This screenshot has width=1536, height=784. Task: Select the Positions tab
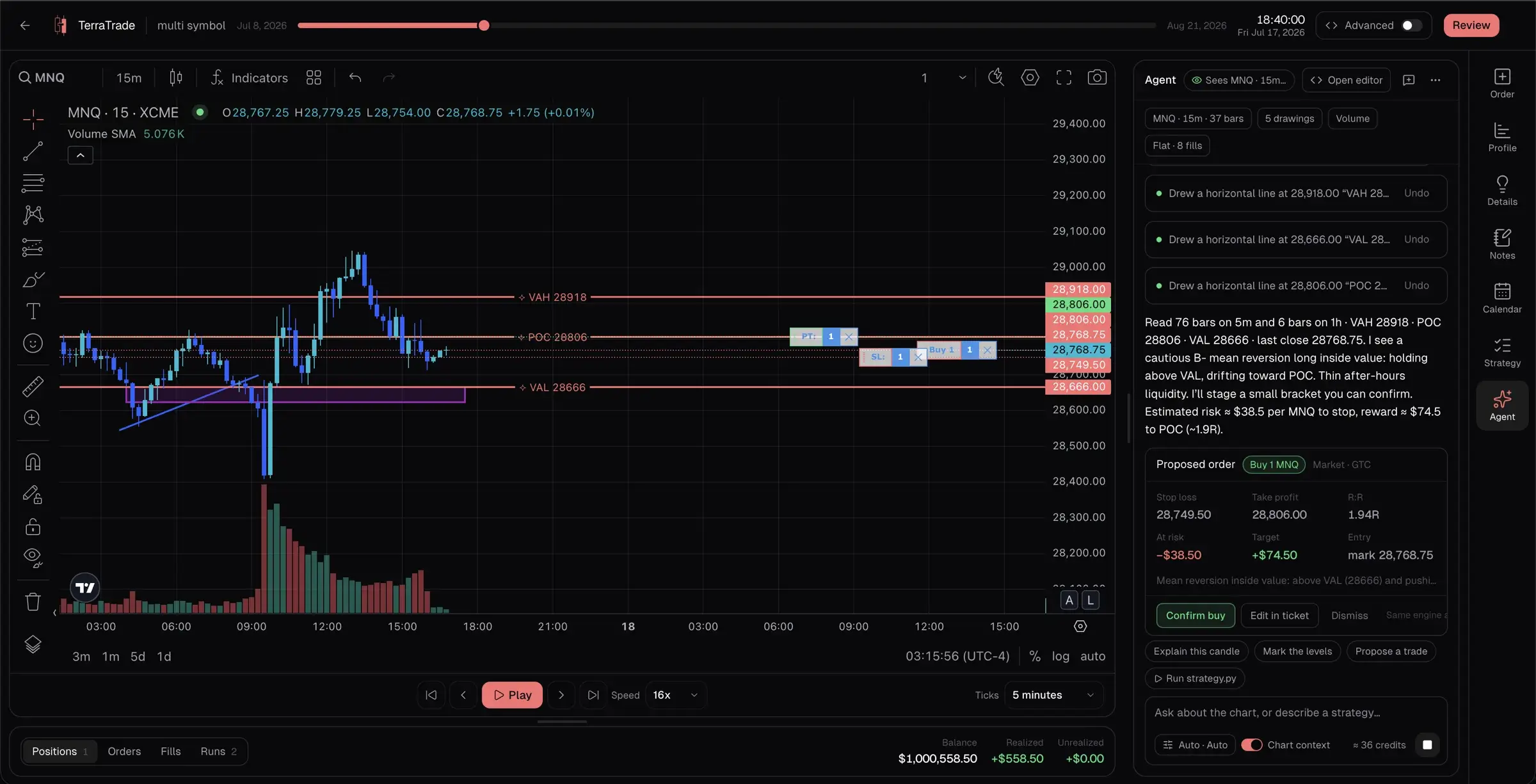(x=60, y=751)
